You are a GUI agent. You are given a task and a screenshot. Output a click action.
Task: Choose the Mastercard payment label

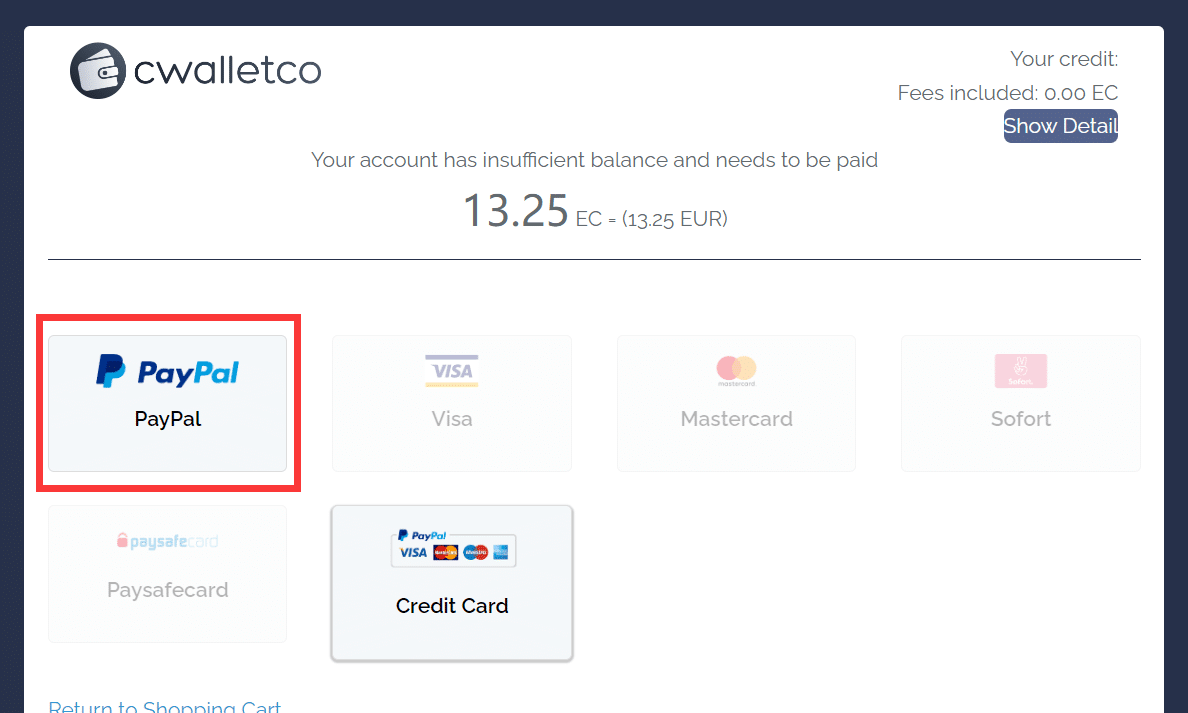[x=736, y=419]
